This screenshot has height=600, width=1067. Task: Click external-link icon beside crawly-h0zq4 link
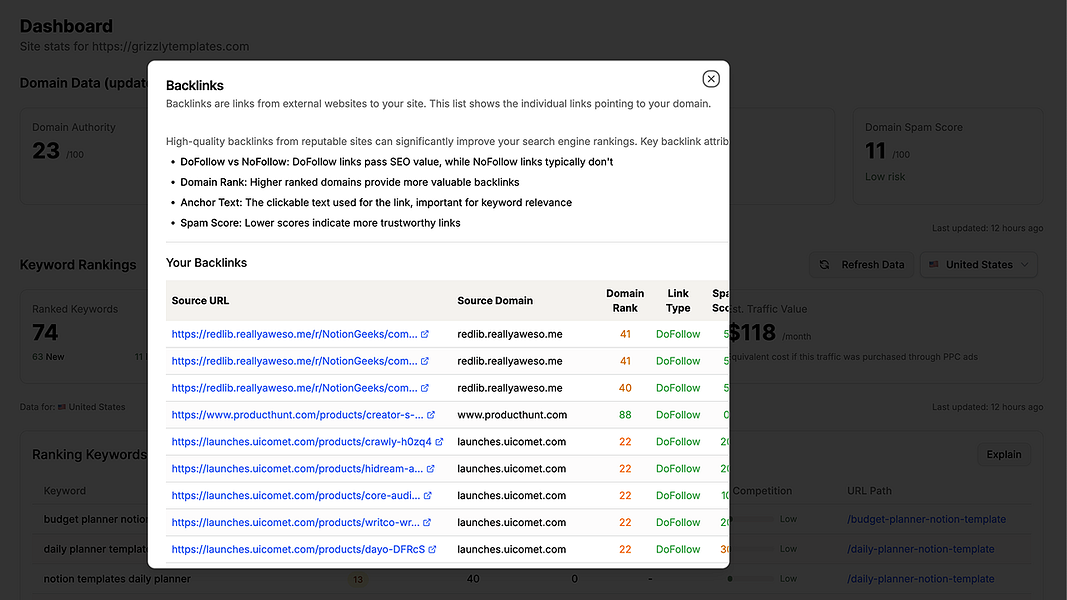(440, 442)
